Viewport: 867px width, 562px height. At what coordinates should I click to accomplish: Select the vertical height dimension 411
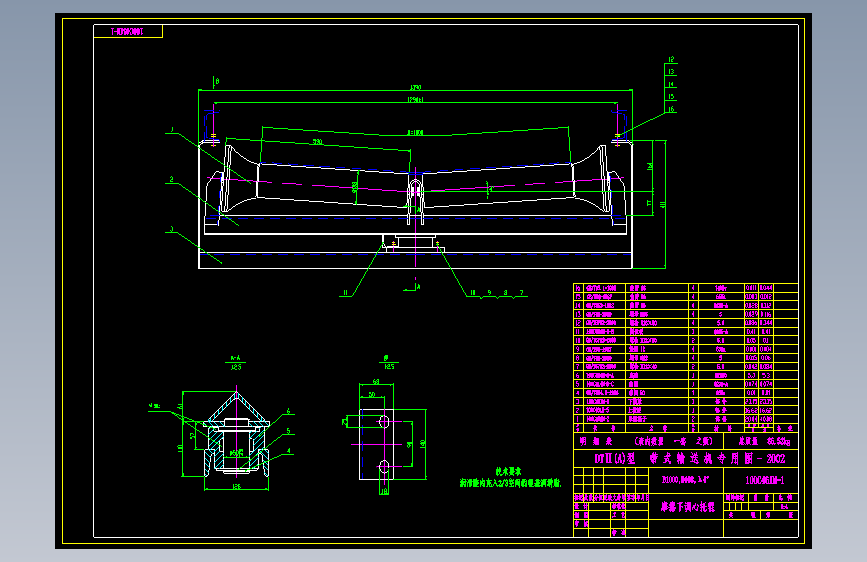pyautogui.click(x=662, y=204)
